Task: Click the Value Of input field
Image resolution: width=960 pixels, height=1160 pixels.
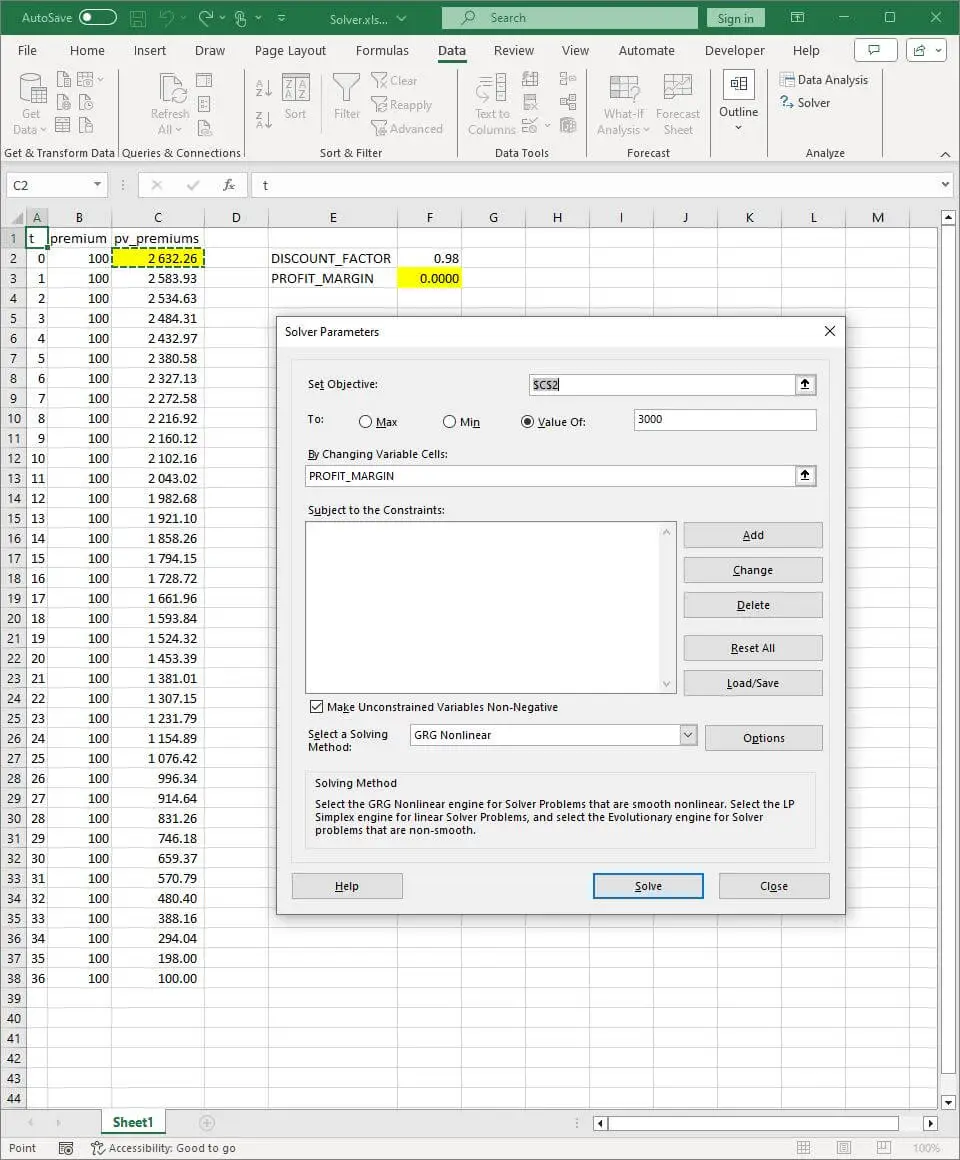Action: 725,419
